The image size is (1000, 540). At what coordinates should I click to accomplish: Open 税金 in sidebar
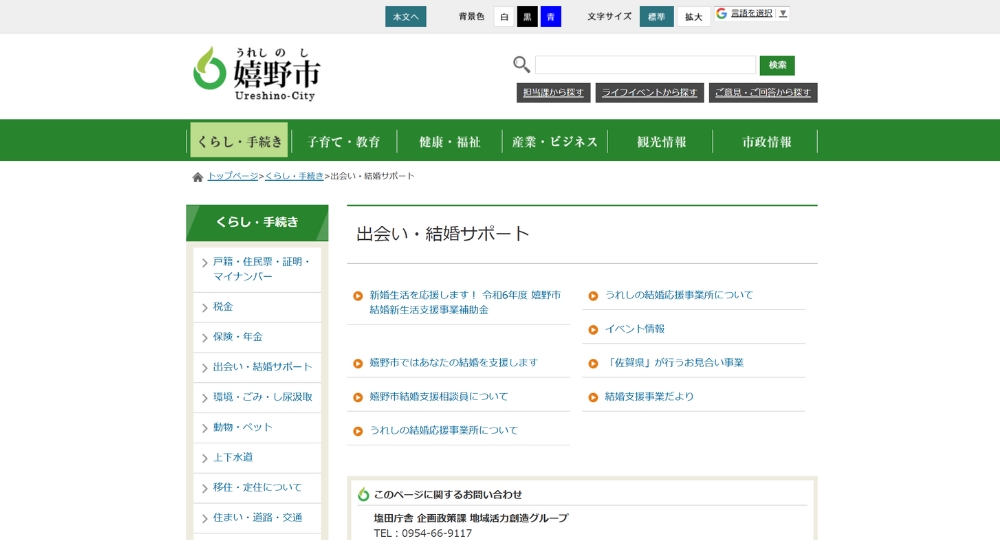tap(257, 307)
